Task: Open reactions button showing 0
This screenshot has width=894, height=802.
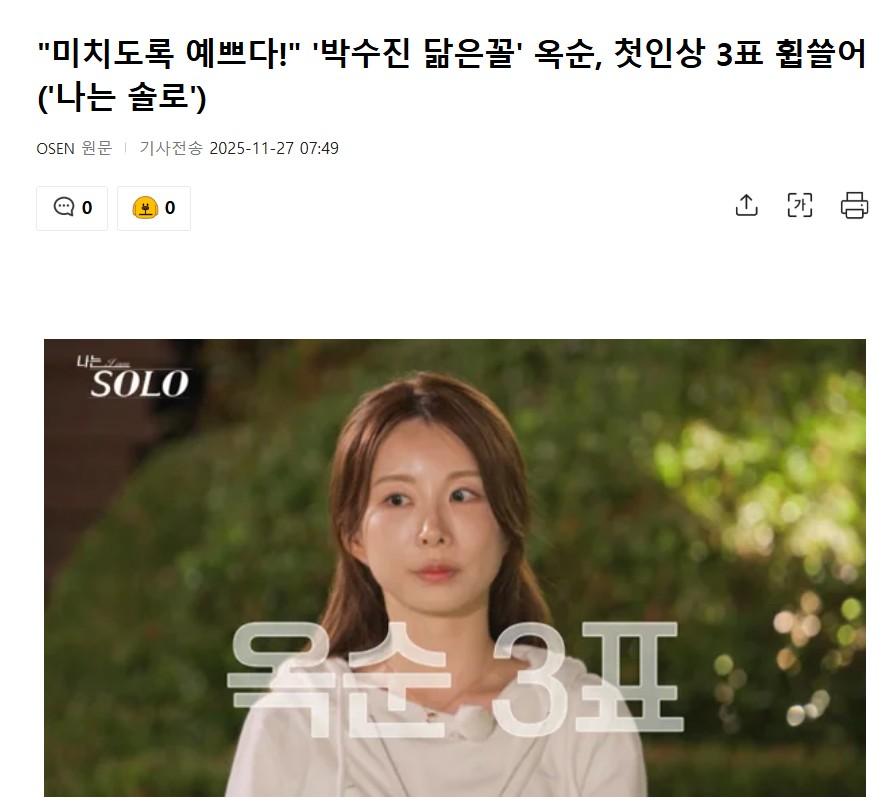Action: [x=154, y=208]
